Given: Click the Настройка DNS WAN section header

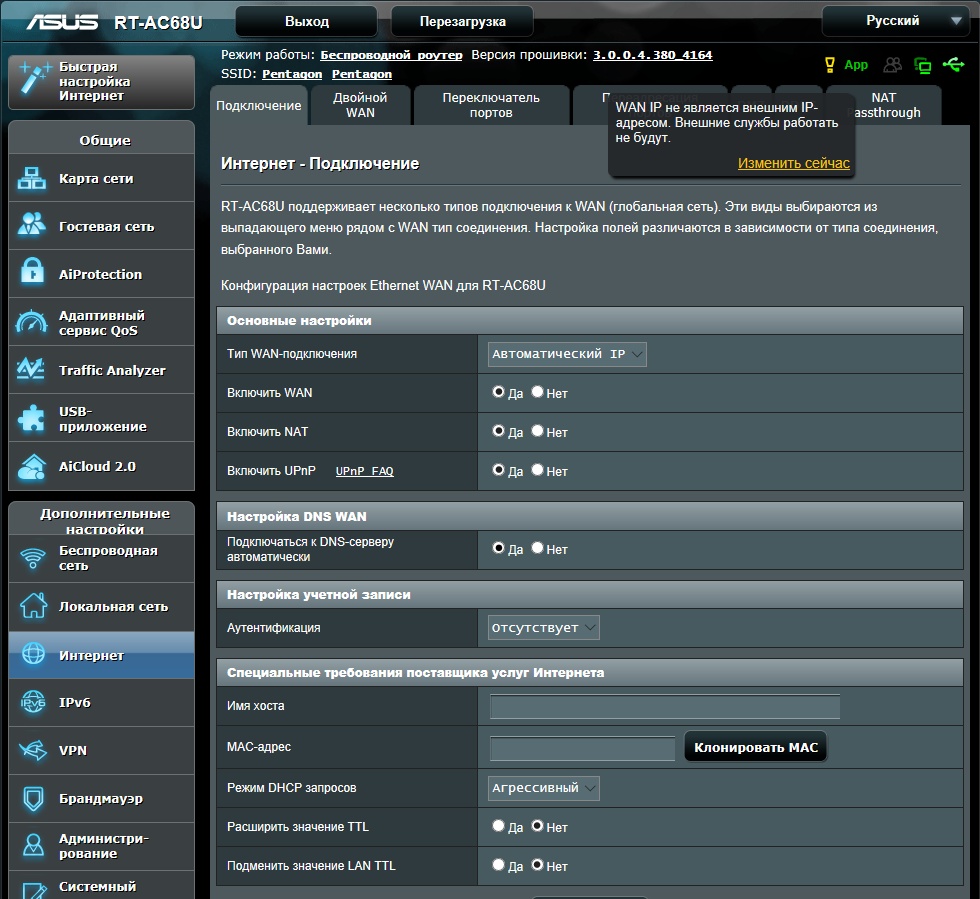Looking at the screenshot, I should tap(589, 516).
